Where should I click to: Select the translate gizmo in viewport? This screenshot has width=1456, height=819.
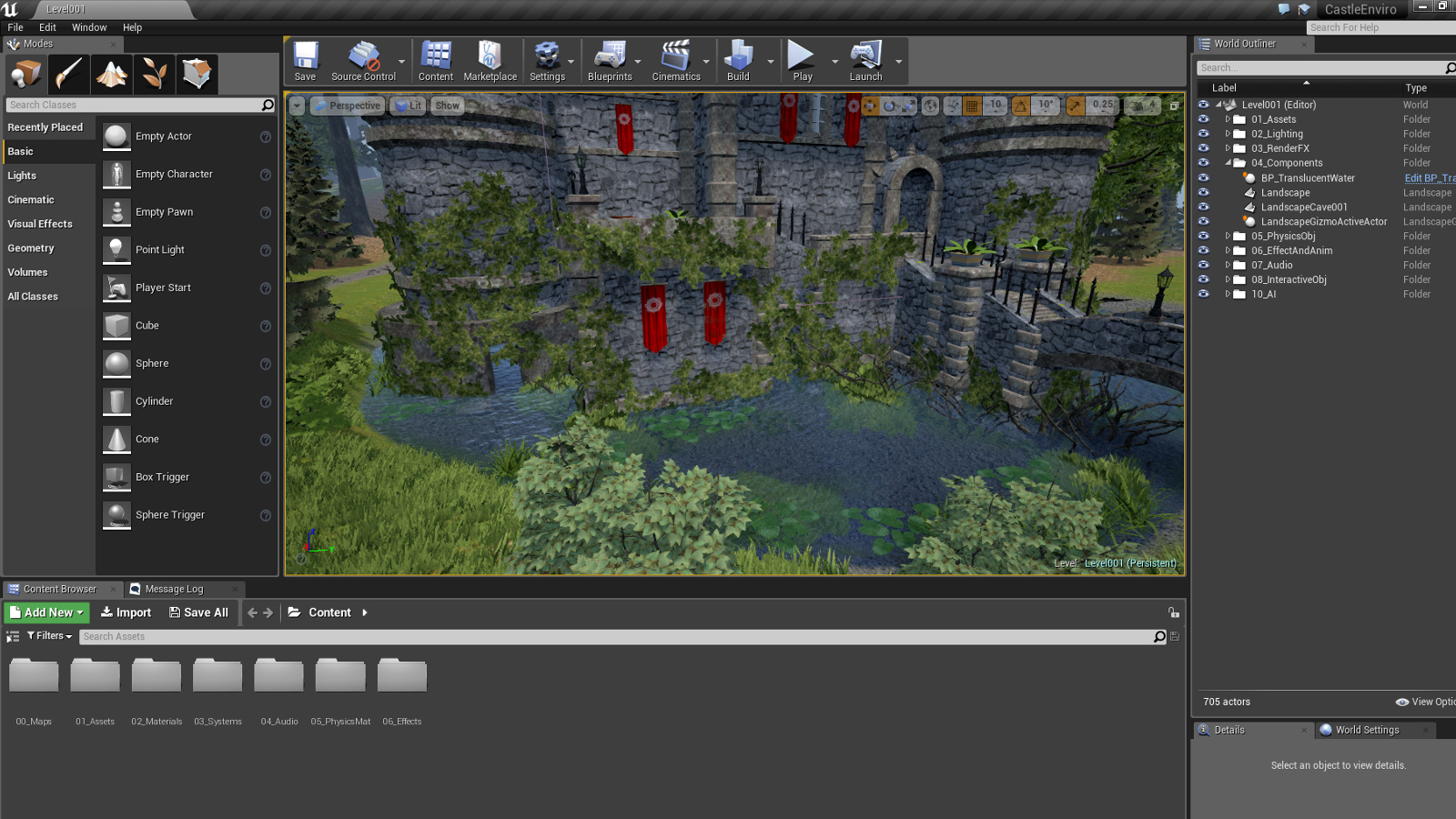pos(871,106)
